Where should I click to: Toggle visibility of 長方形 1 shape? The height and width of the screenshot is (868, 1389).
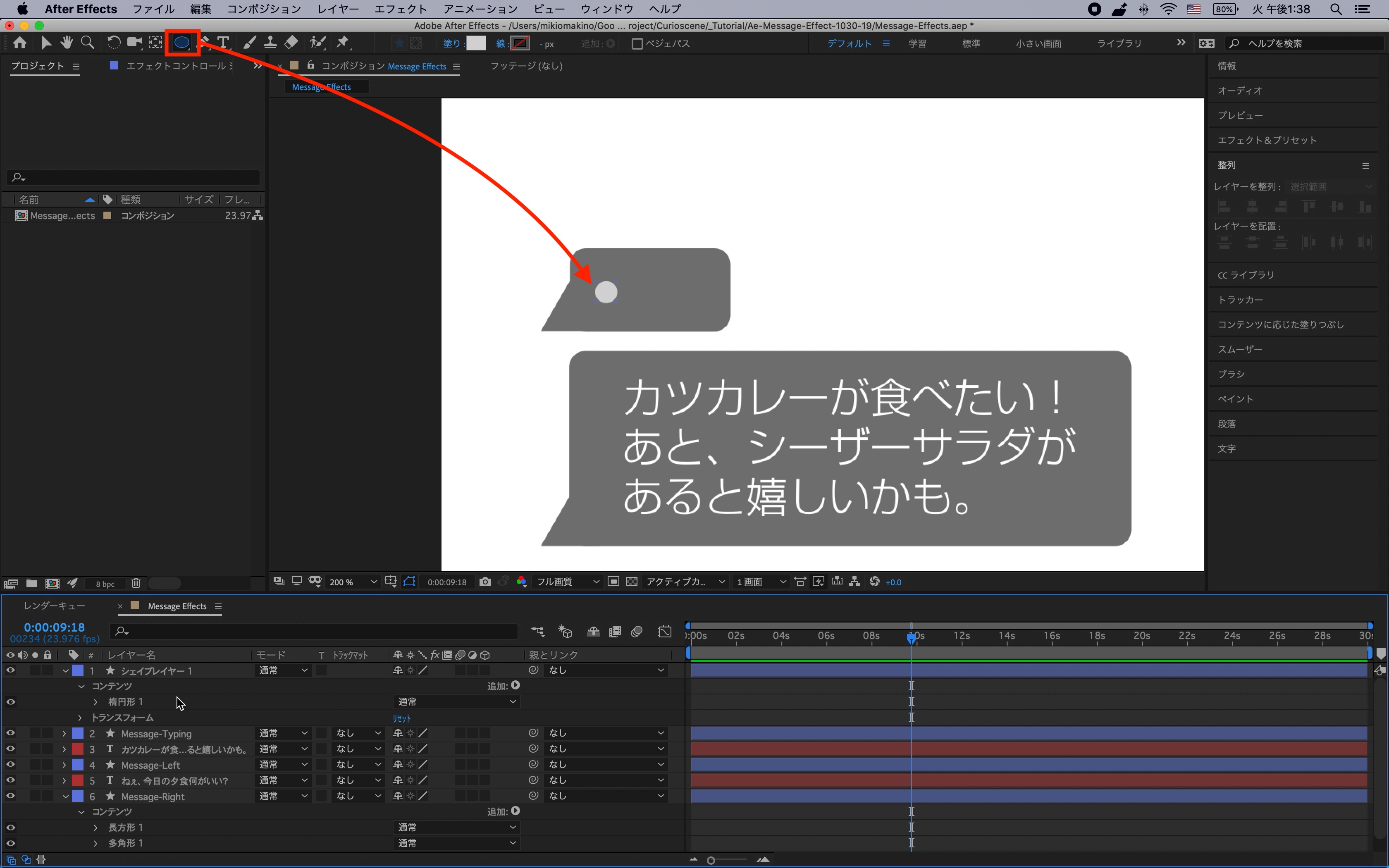click(10, 827)
